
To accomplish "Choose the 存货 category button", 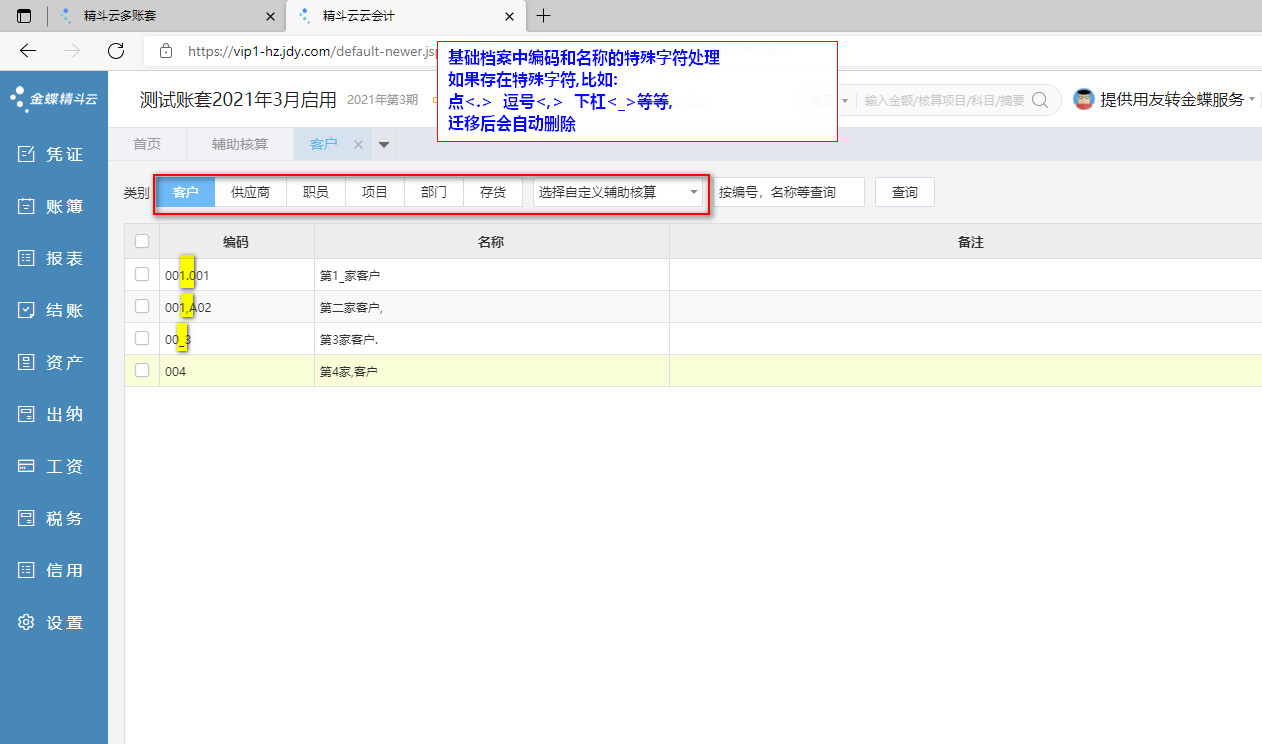I will [x=492, y=192].
